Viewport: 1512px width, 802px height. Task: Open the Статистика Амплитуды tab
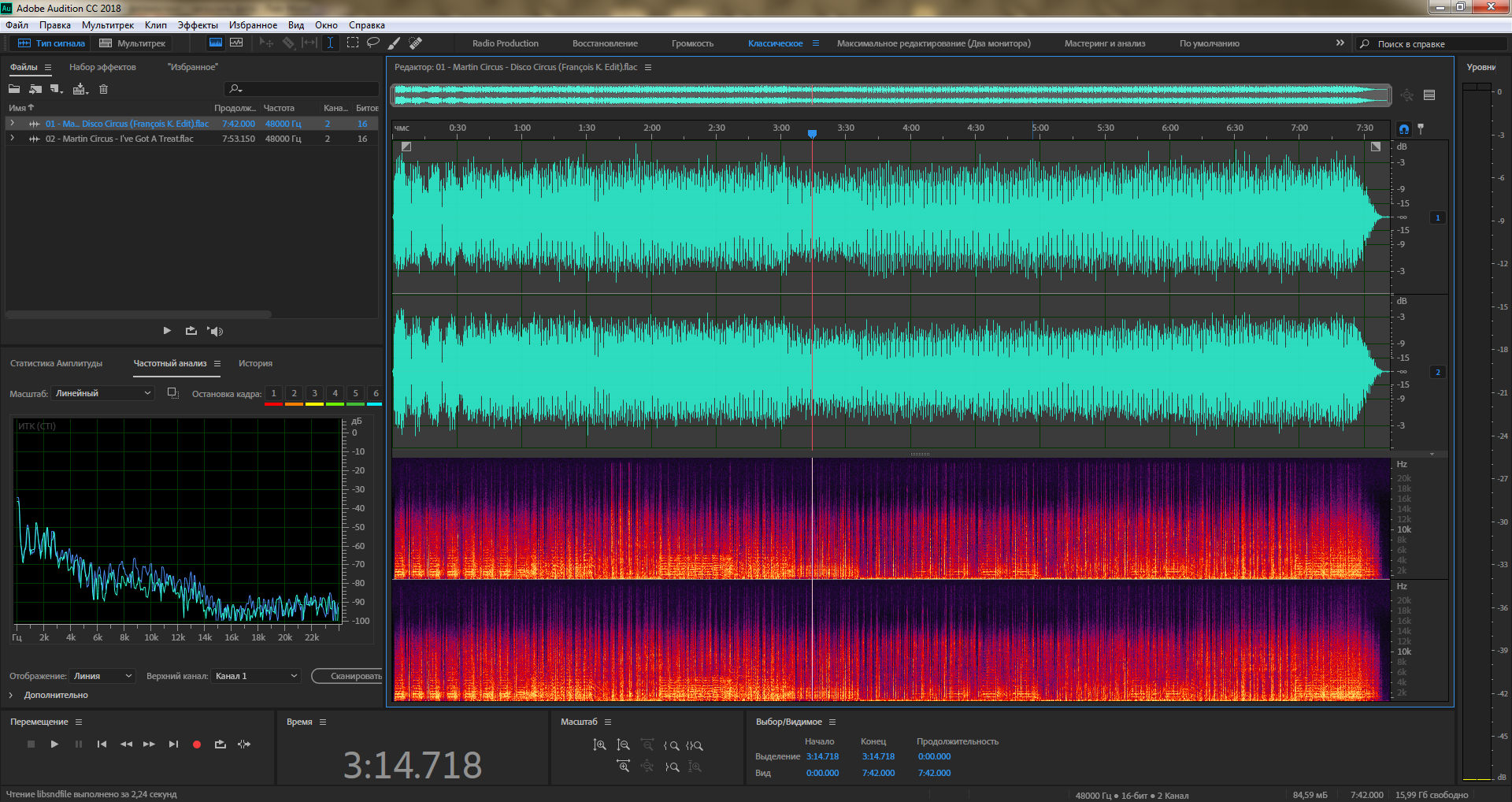(57, 363)
